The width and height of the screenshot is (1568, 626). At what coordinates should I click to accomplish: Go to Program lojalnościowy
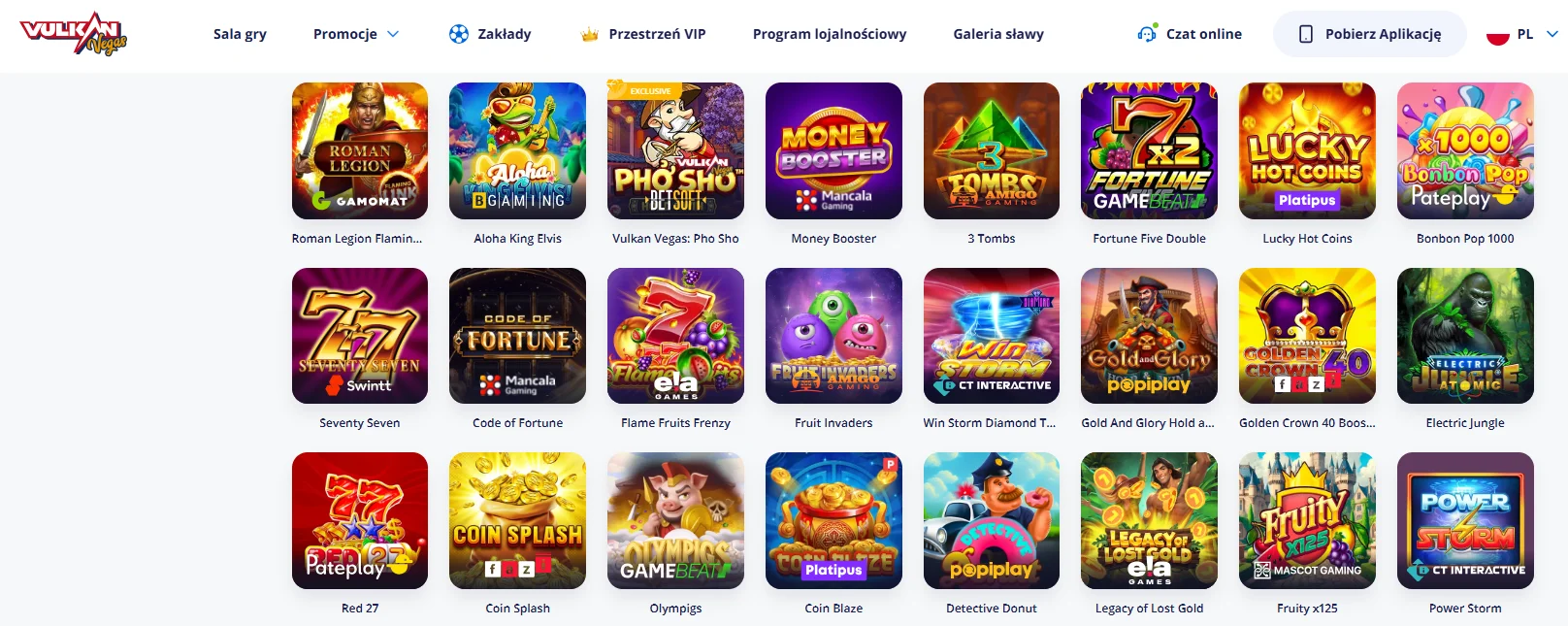coord(830,34)
